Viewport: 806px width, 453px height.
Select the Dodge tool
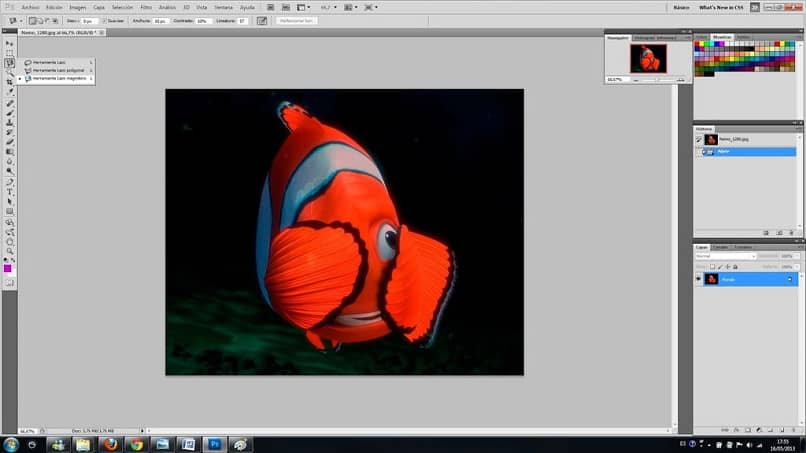pyautogui.click(x=10, y=172)
